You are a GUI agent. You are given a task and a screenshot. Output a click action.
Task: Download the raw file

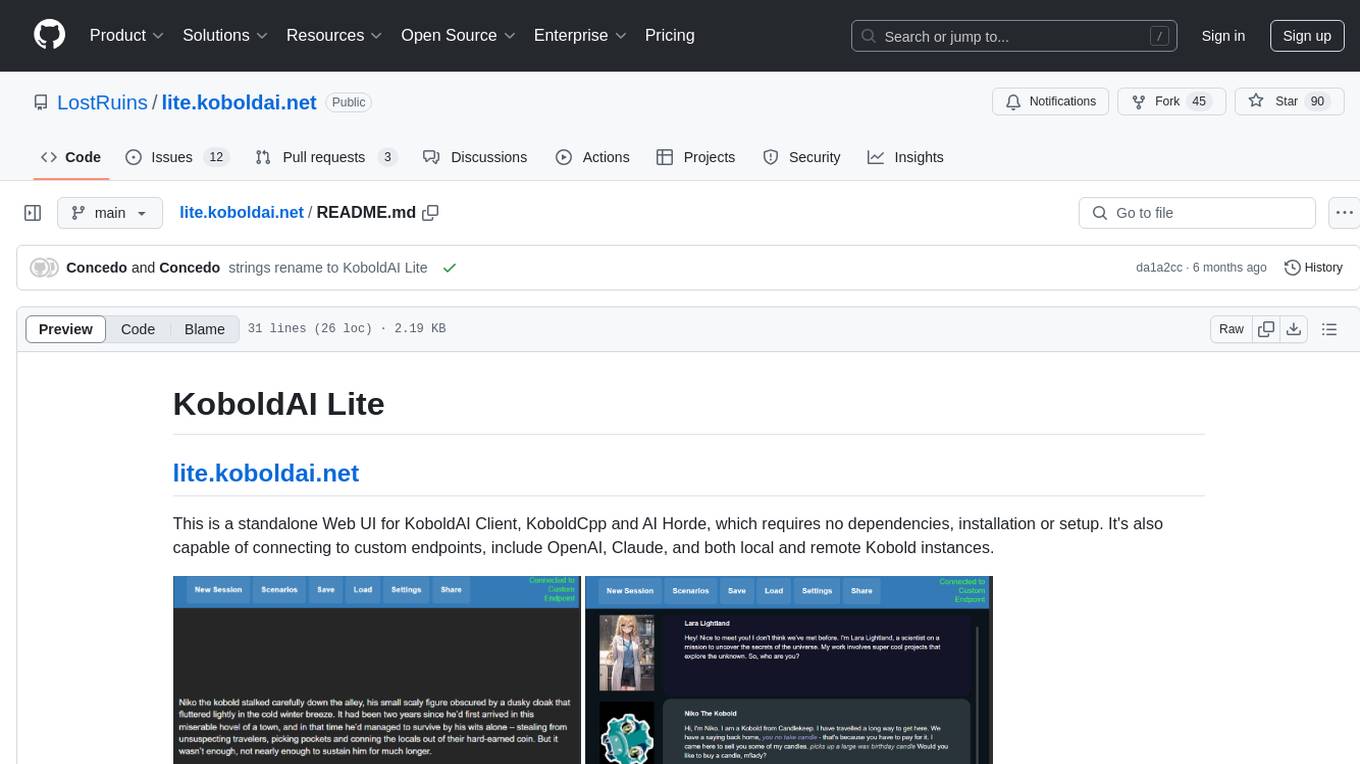point(1293,329)
